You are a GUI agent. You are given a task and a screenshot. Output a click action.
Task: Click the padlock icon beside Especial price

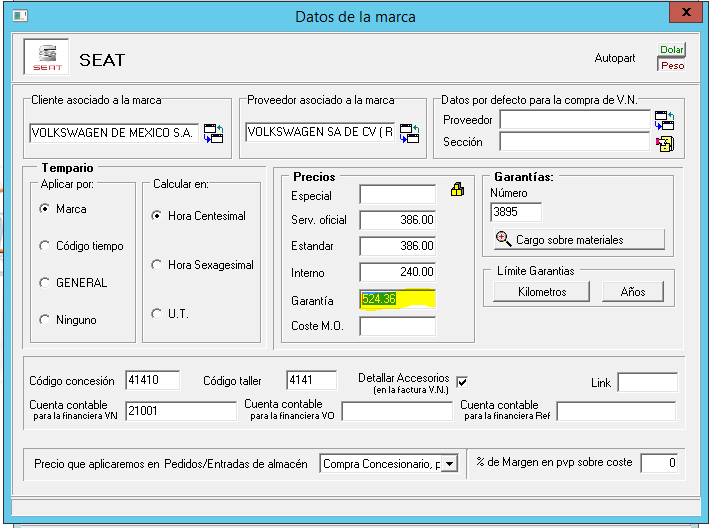457,189
